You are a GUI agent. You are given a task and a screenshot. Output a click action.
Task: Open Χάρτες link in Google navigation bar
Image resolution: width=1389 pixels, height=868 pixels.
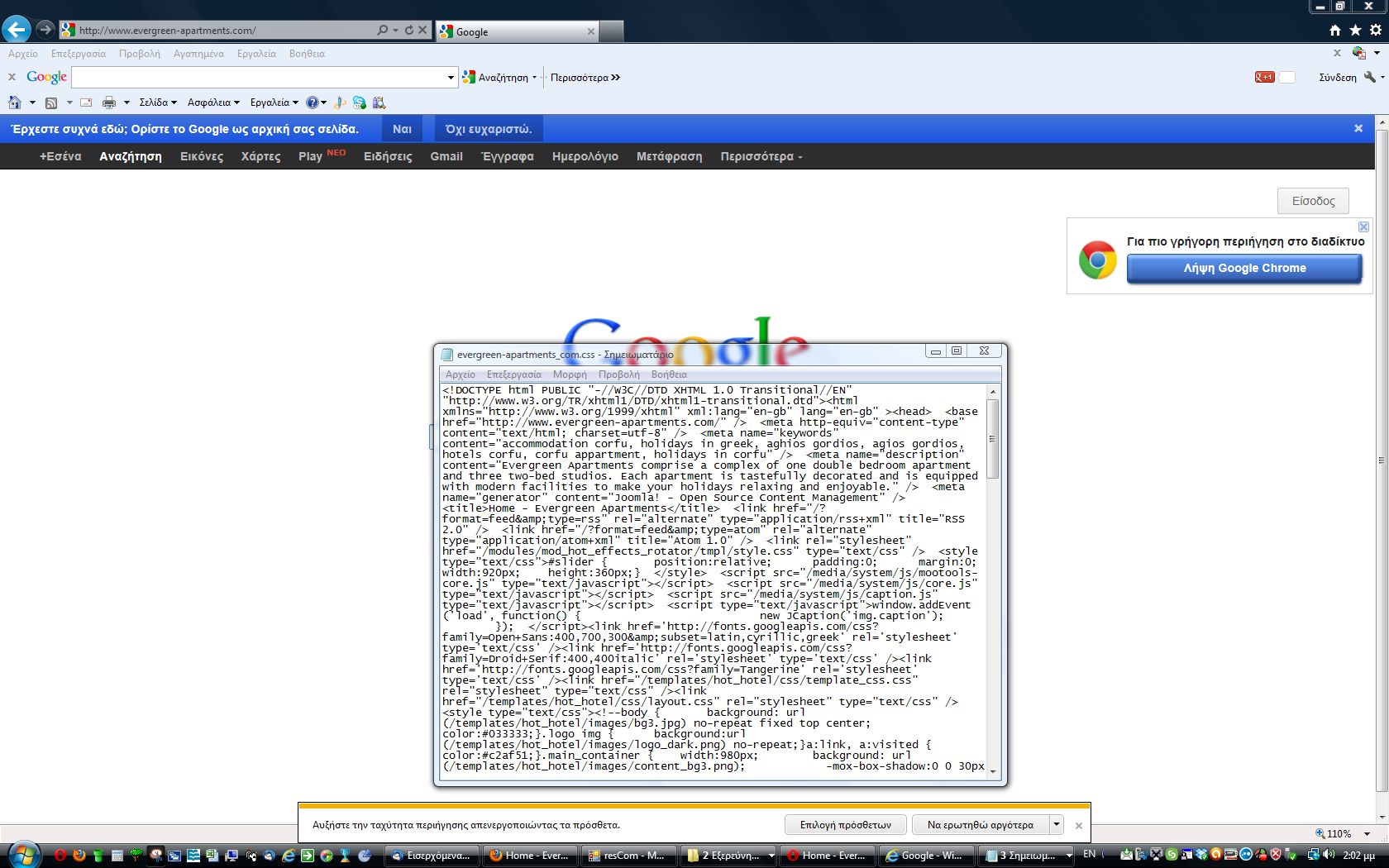pos(260,156)
